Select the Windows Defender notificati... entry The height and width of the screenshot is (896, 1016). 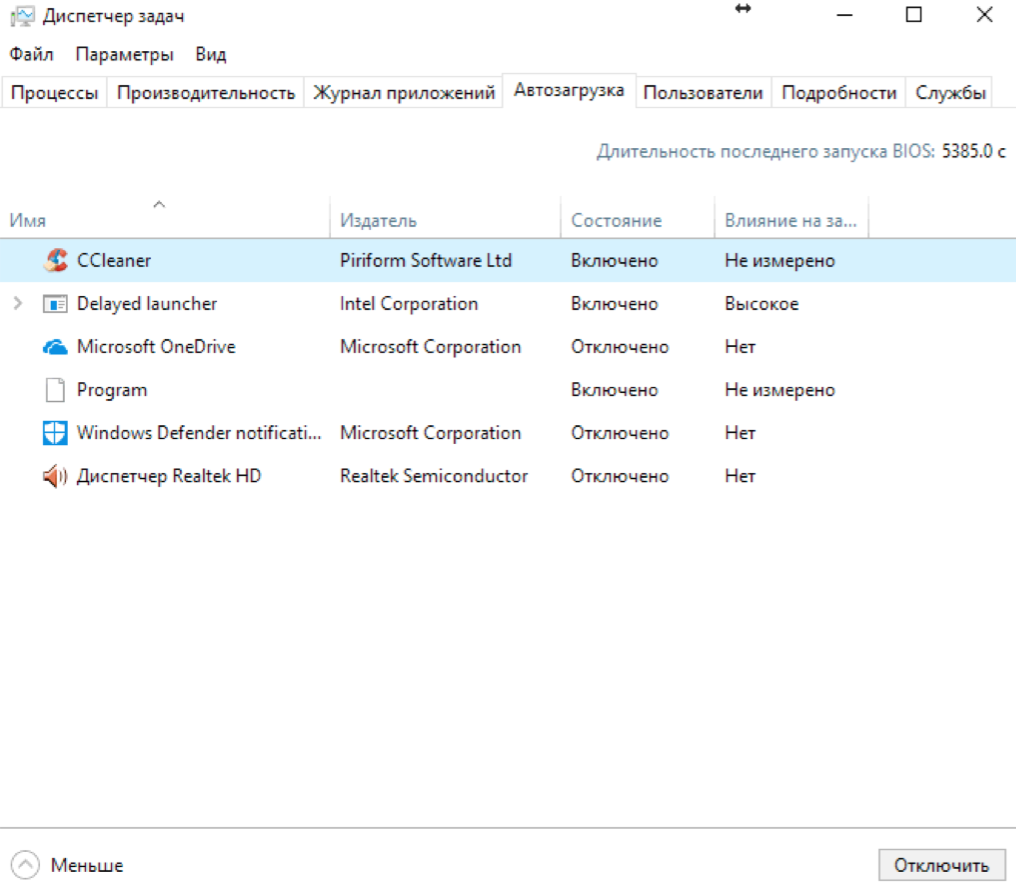199,433
